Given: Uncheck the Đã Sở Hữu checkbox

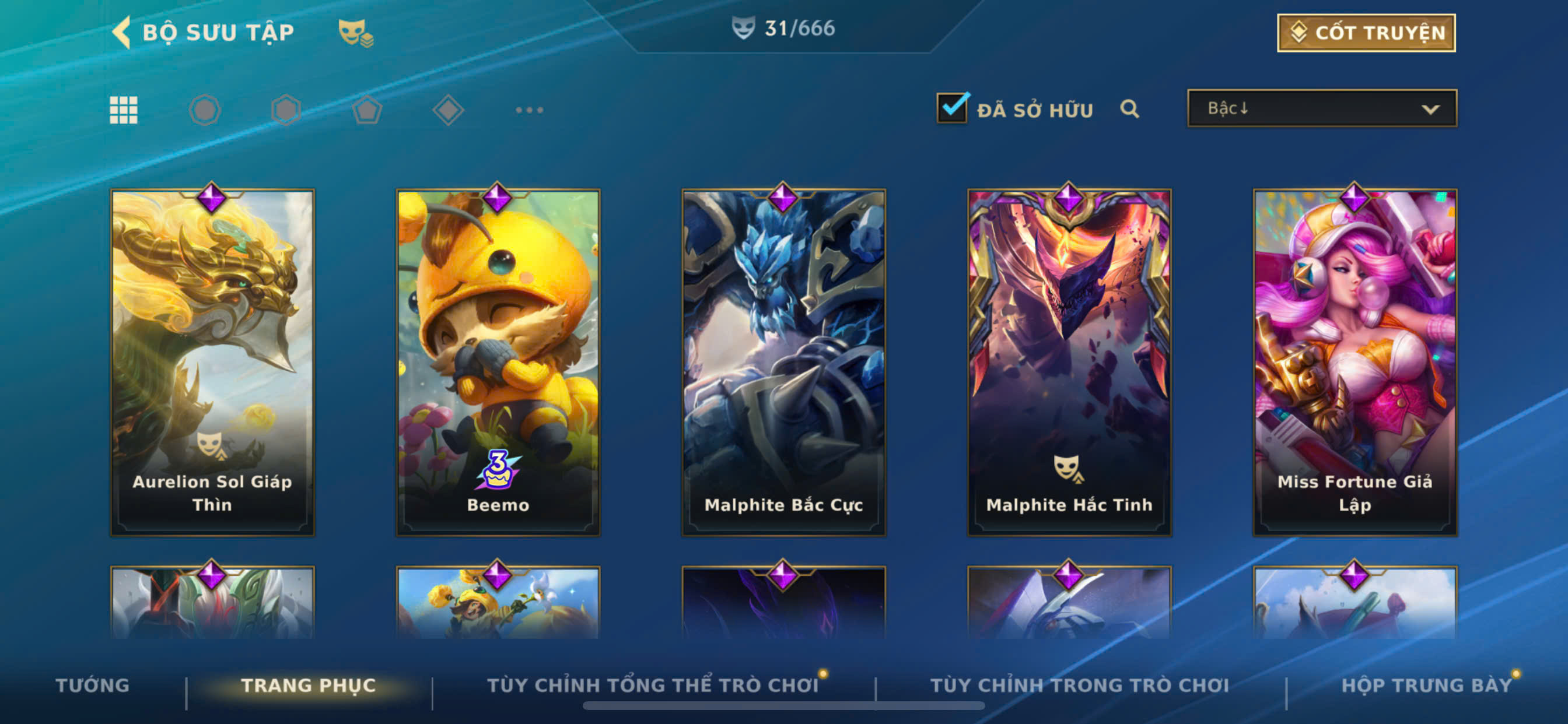Looking at the screenshot, I should point(952,108).
